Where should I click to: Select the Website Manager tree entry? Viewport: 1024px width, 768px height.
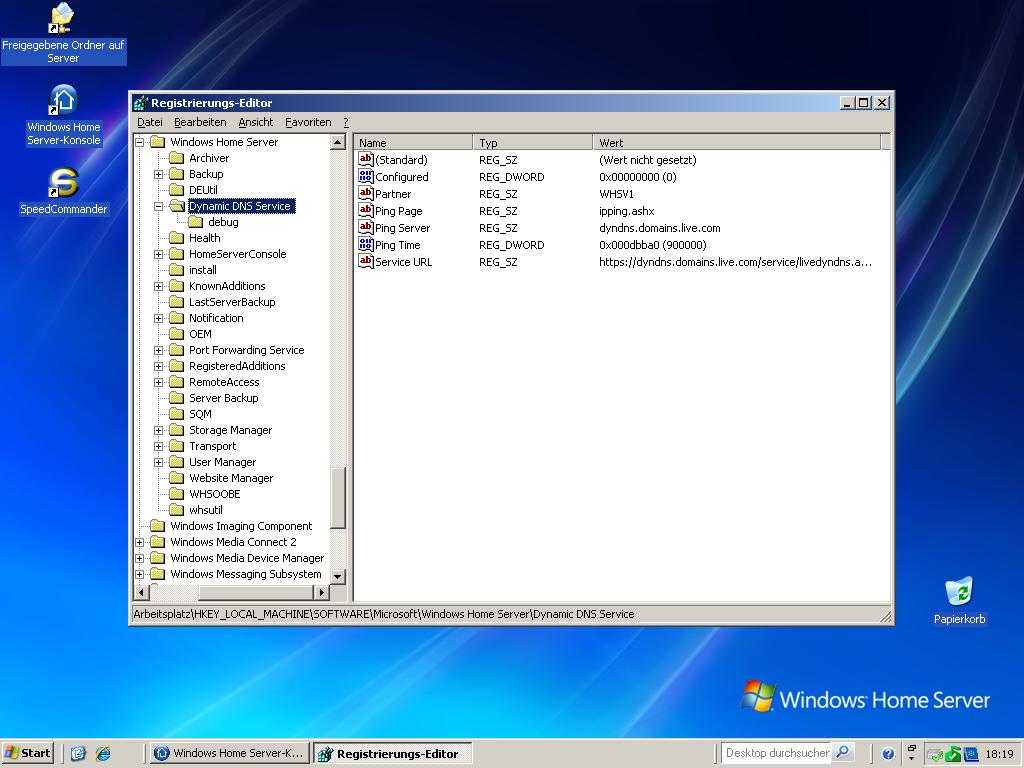tap(231, 478)
